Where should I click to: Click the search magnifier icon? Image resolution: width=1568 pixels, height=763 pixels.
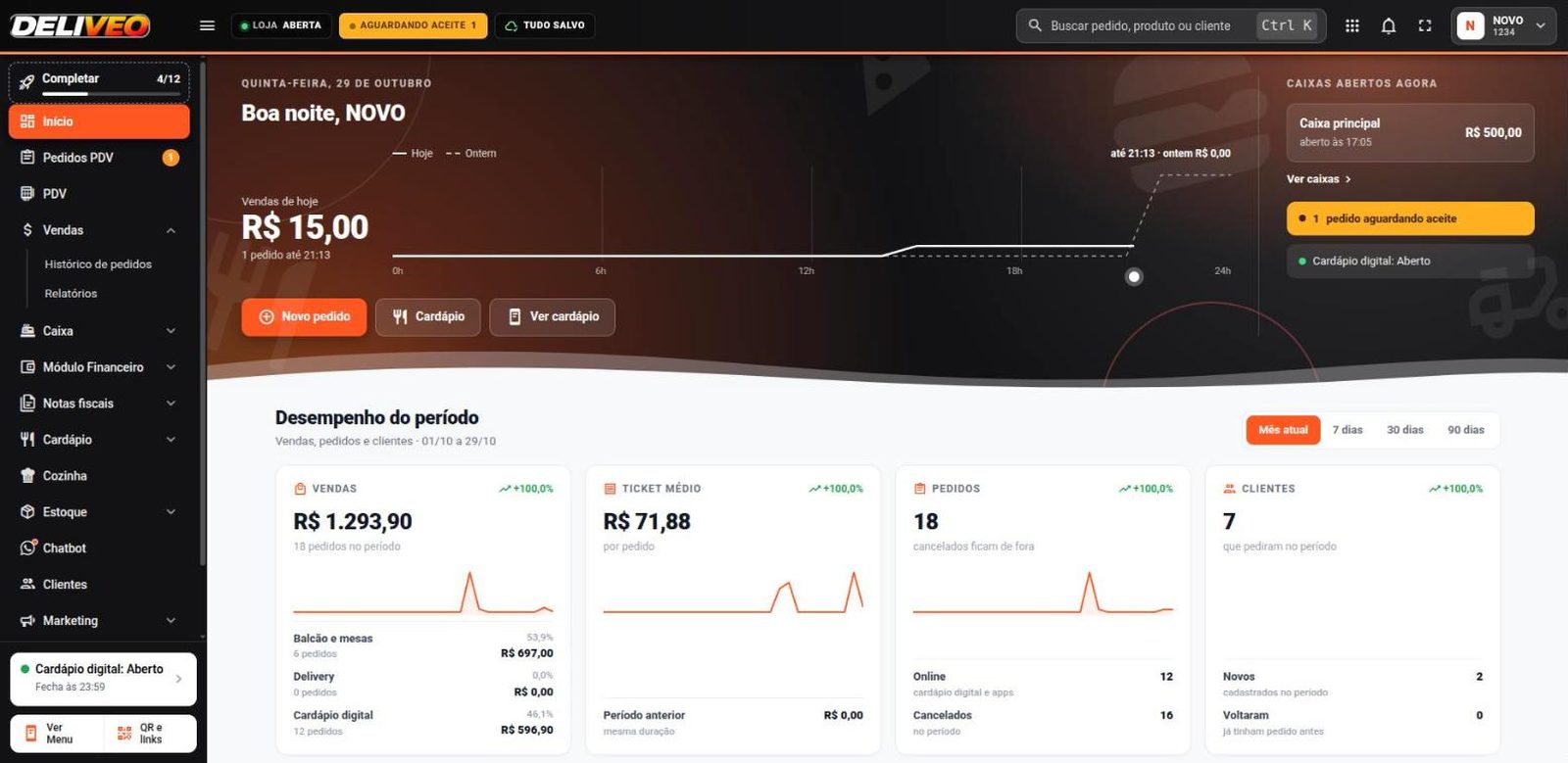click(1035, 25)
